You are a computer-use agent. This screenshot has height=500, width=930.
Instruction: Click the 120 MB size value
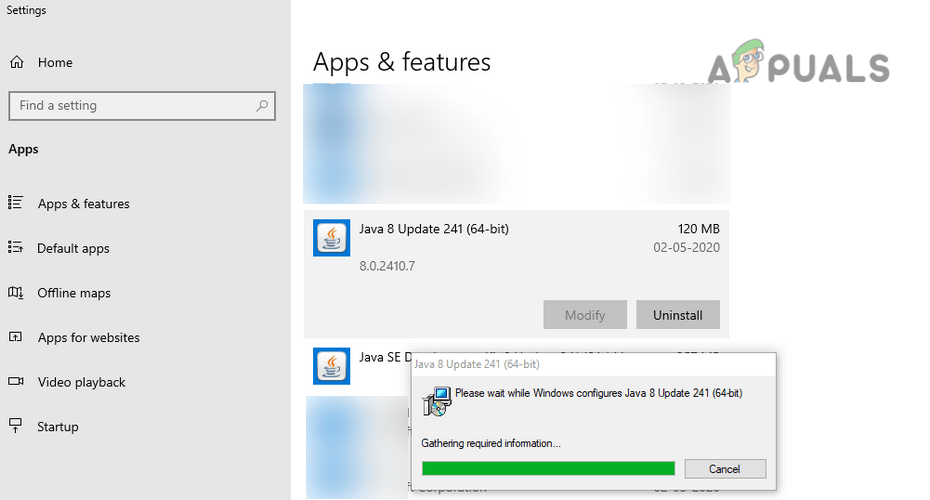click(698, 229)
